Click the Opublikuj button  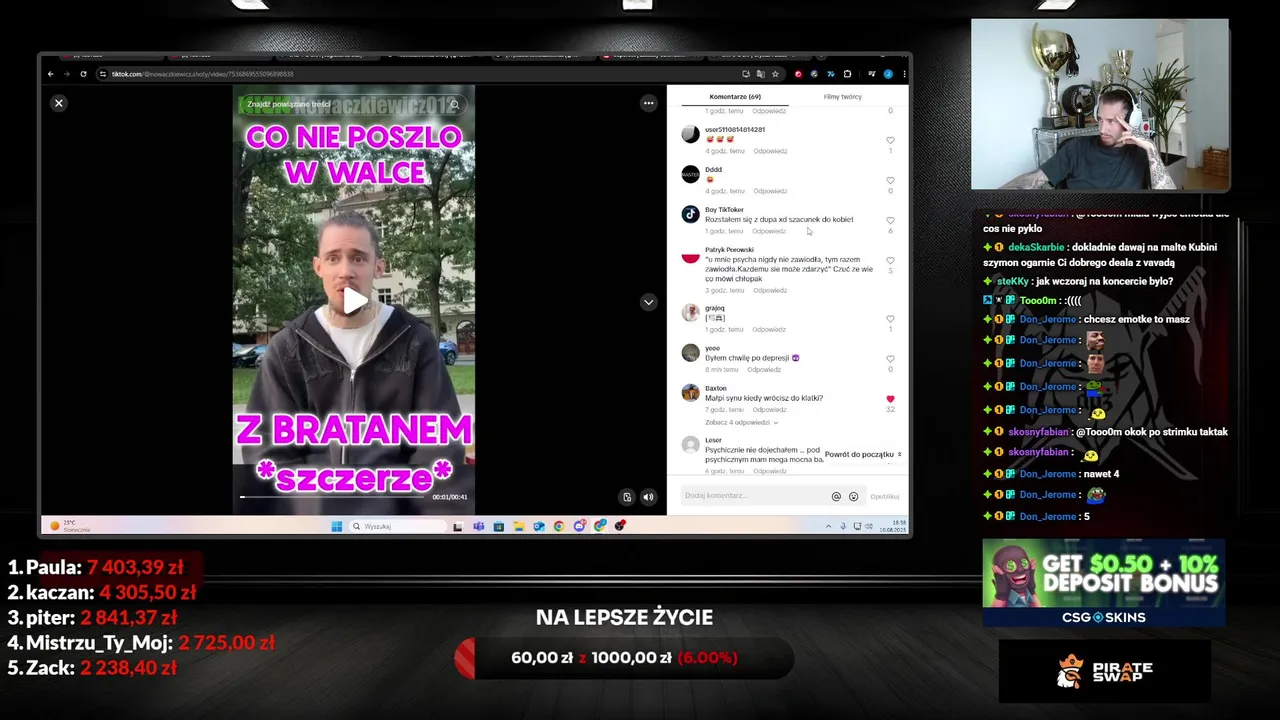(885, 496)
